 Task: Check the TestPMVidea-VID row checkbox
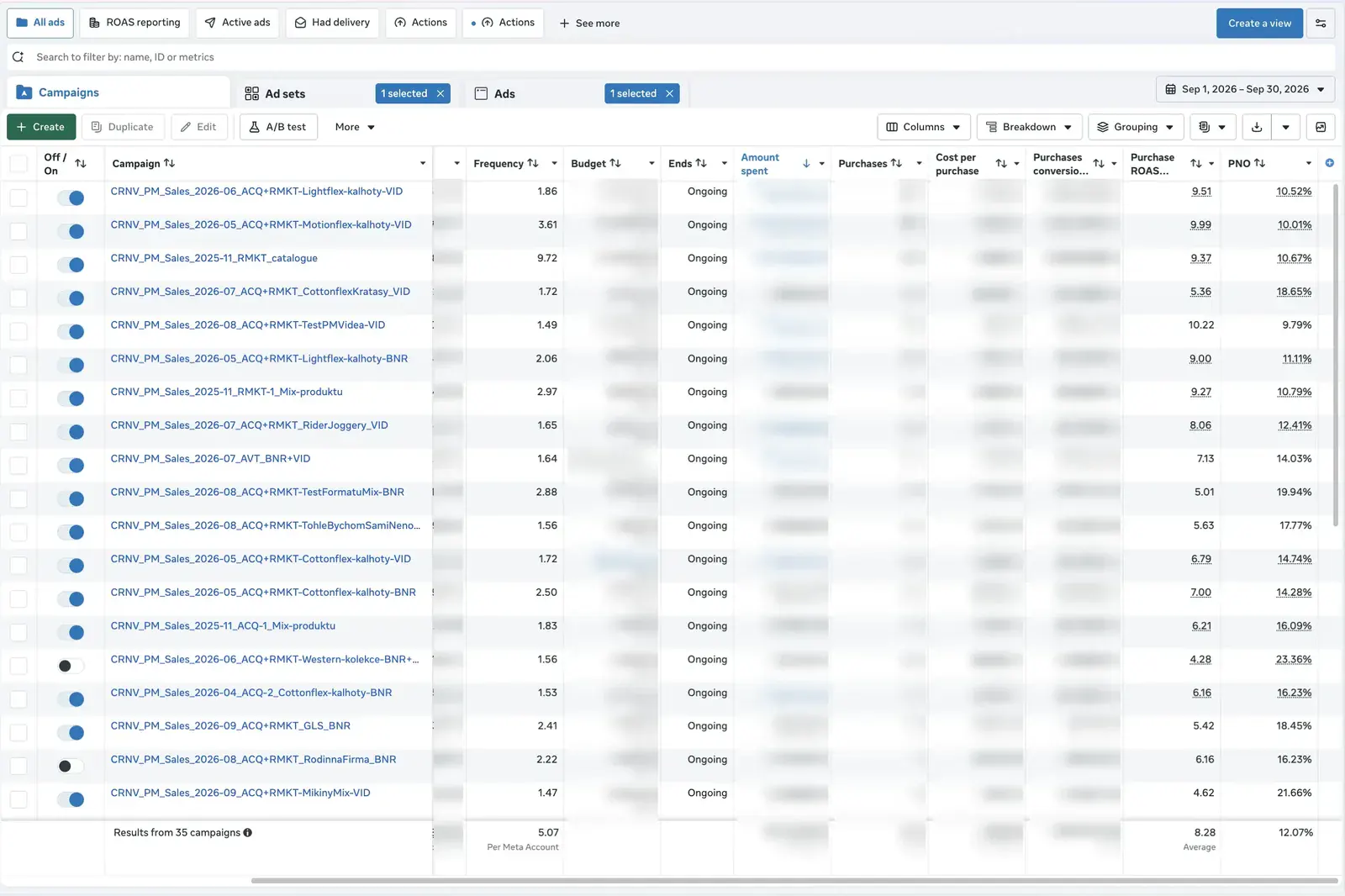click(x=18, y=331)
